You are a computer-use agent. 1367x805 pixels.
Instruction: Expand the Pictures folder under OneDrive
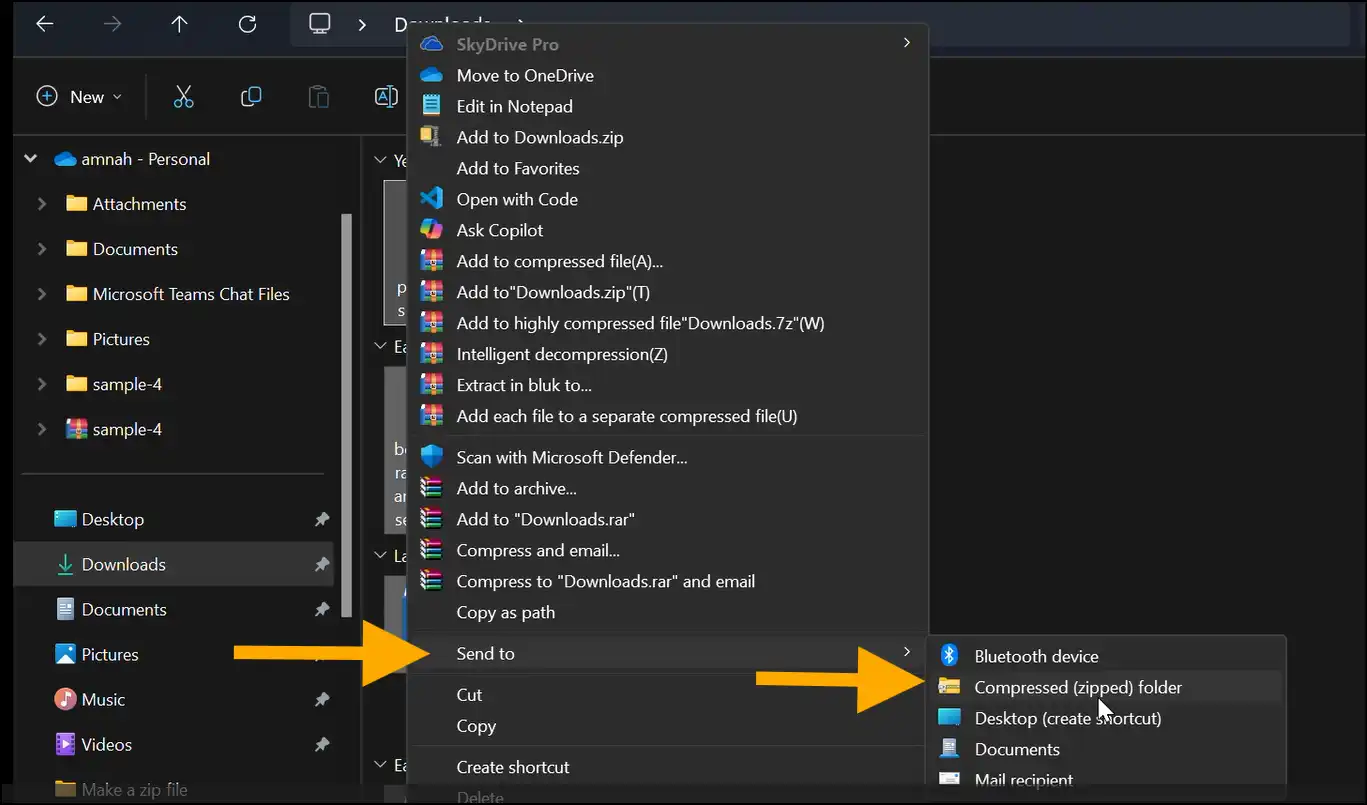click(x=42, y=339)
